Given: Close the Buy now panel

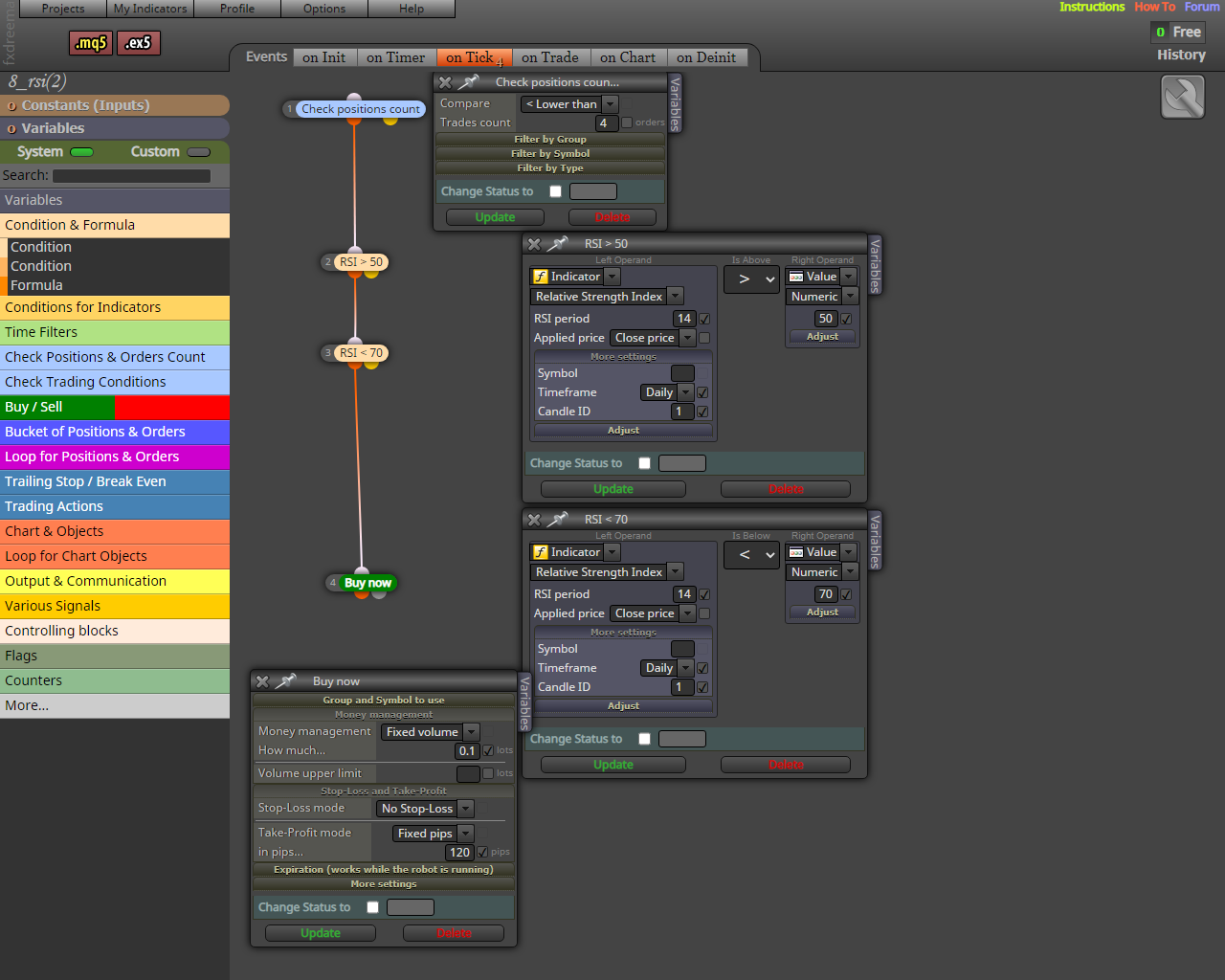Looking at the screenshot, I should click(262, 681).
